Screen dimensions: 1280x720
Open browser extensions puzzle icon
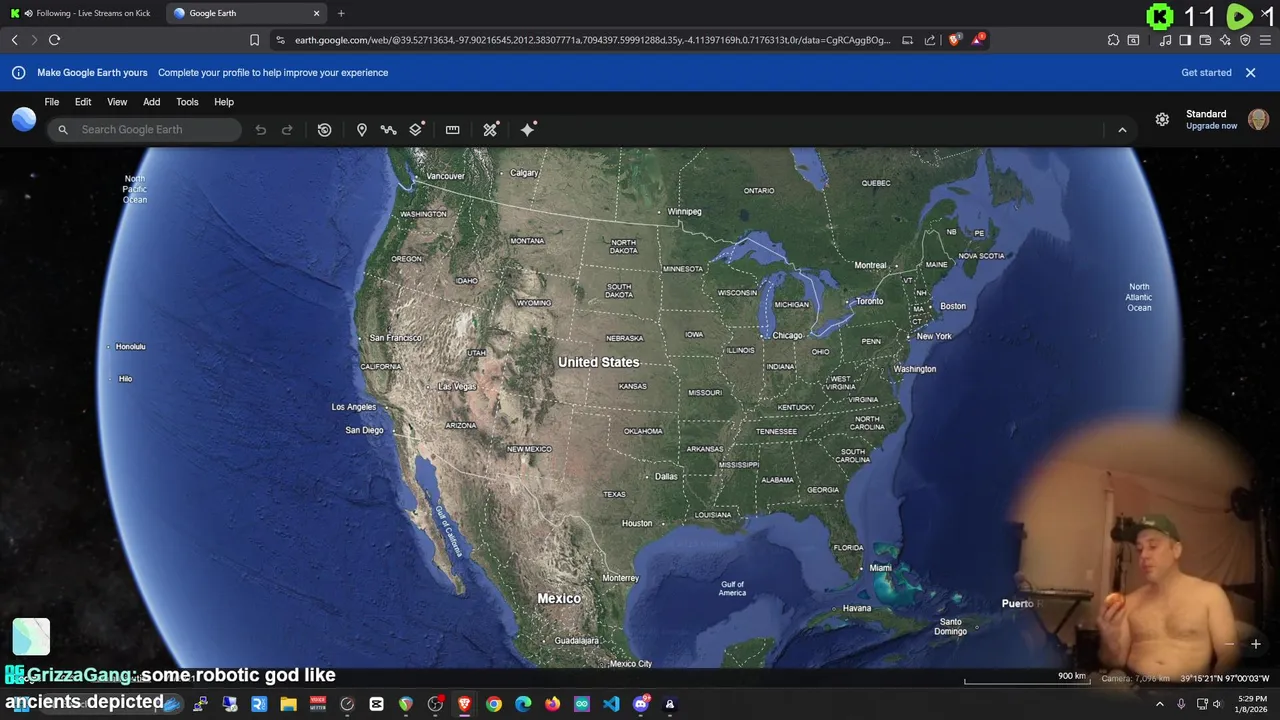(1113, 40)
